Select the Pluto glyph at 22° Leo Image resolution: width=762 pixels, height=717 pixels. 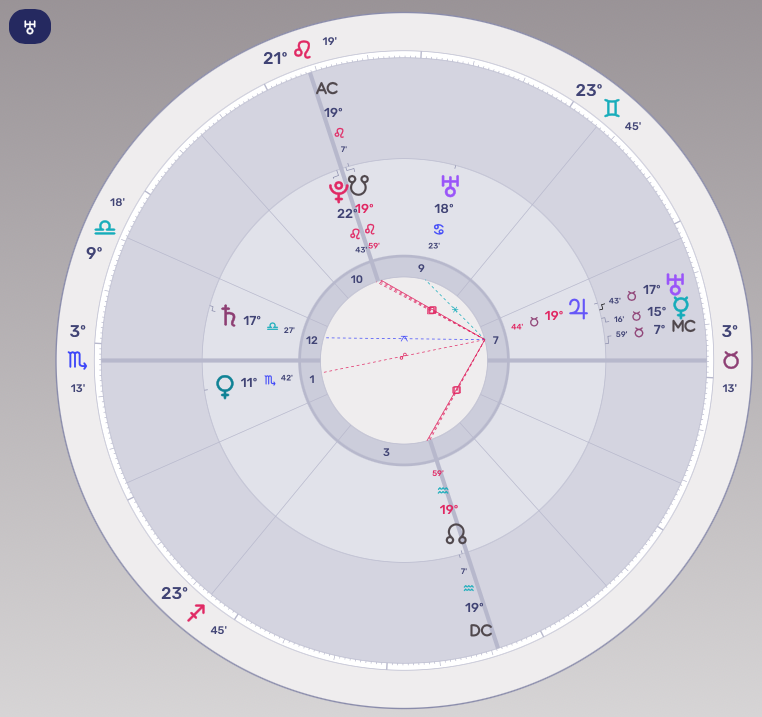[338, 186]
